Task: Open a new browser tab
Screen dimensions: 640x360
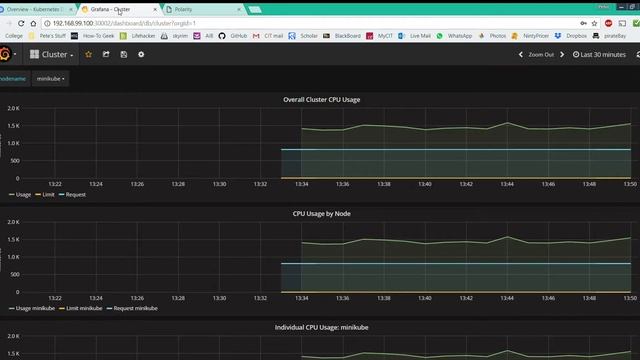Action: [x=255, y=9]
